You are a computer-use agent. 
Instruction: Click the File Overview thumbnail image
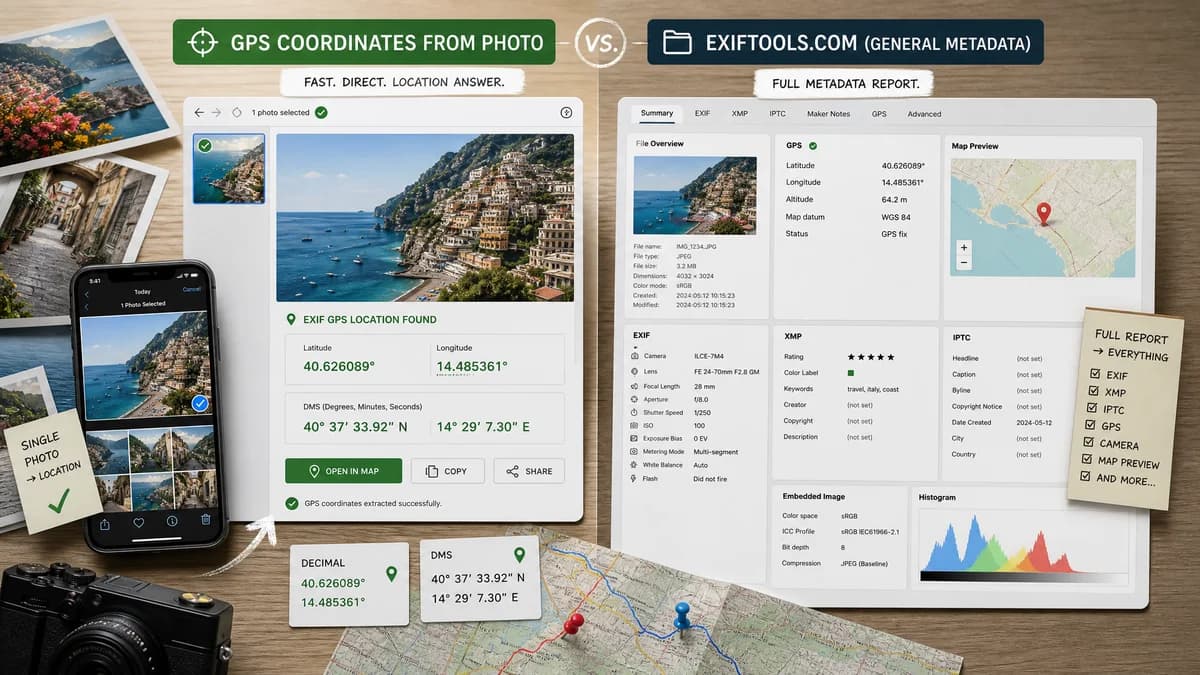[x=695, y=195]
